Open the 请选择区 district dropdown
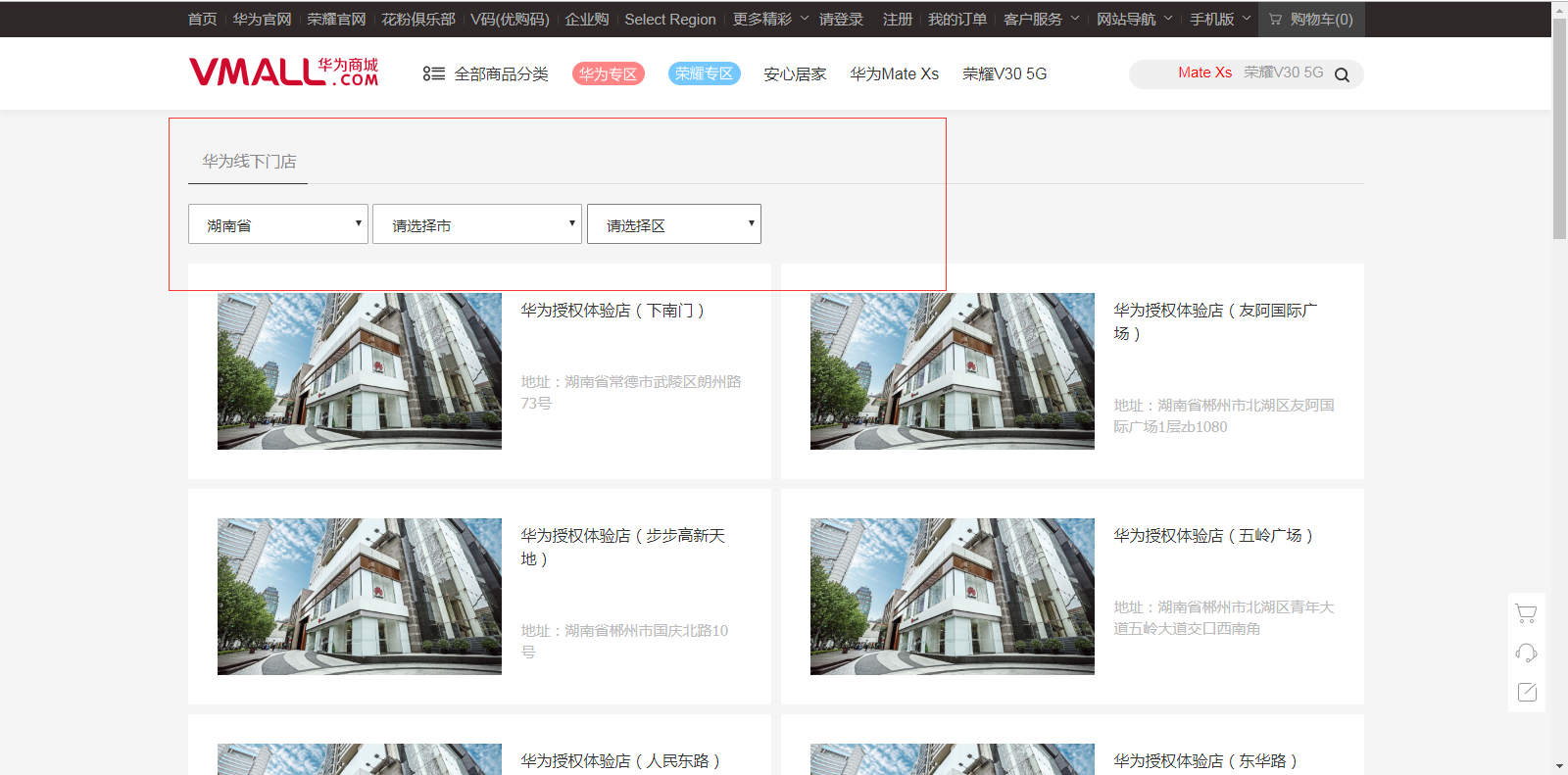1568x775 pixels. coord(674,224)
